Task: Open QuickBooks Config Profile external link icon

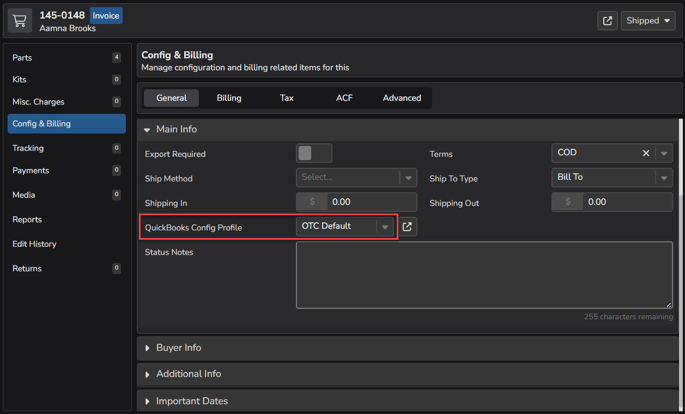Action: tap(407, 227)
